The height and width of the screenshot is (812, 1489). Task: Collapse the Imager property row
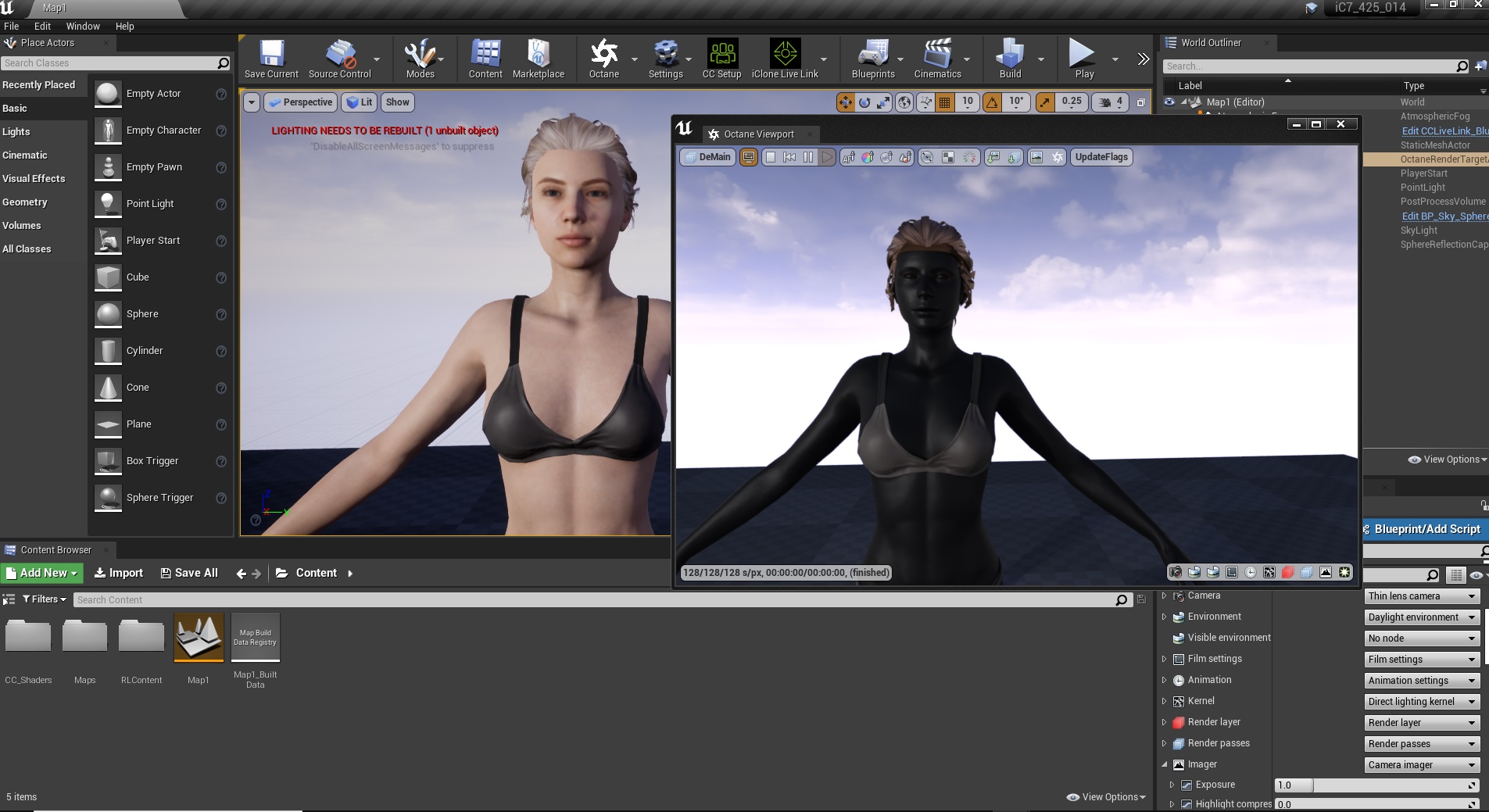1165,764
